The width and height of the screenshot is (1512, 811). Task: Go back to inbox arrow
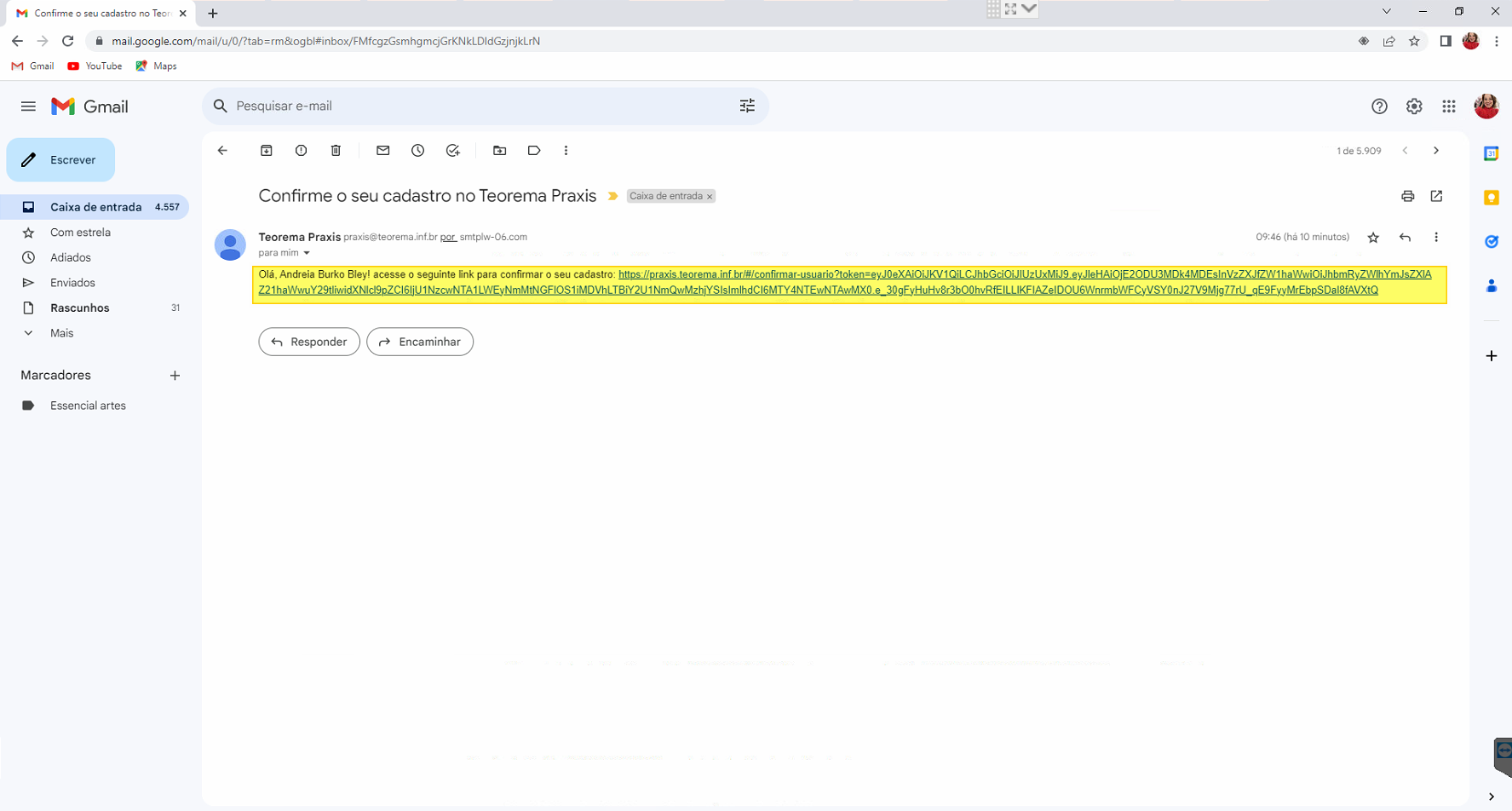point(223,151)
